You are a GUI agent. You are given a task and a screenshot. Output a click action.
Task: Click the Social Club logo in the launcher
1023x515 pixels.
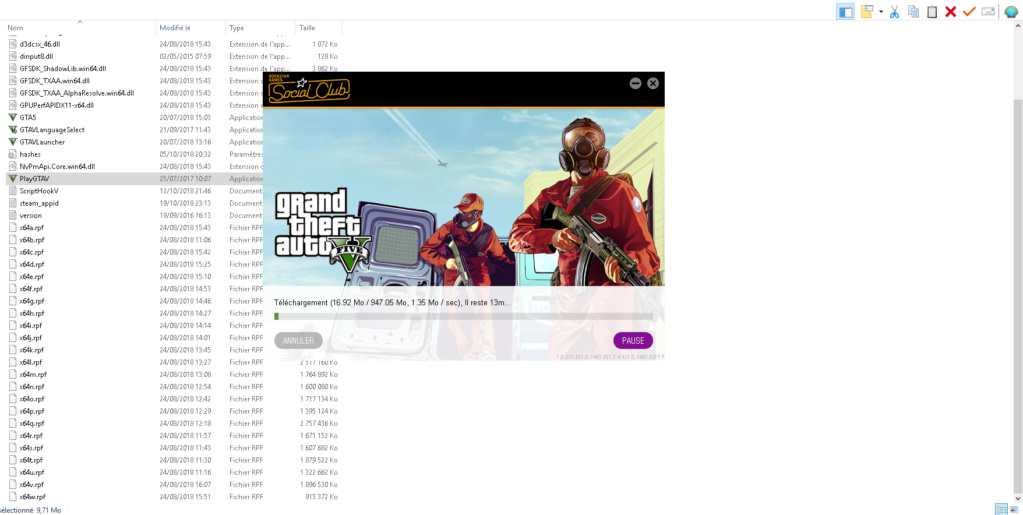309,90
